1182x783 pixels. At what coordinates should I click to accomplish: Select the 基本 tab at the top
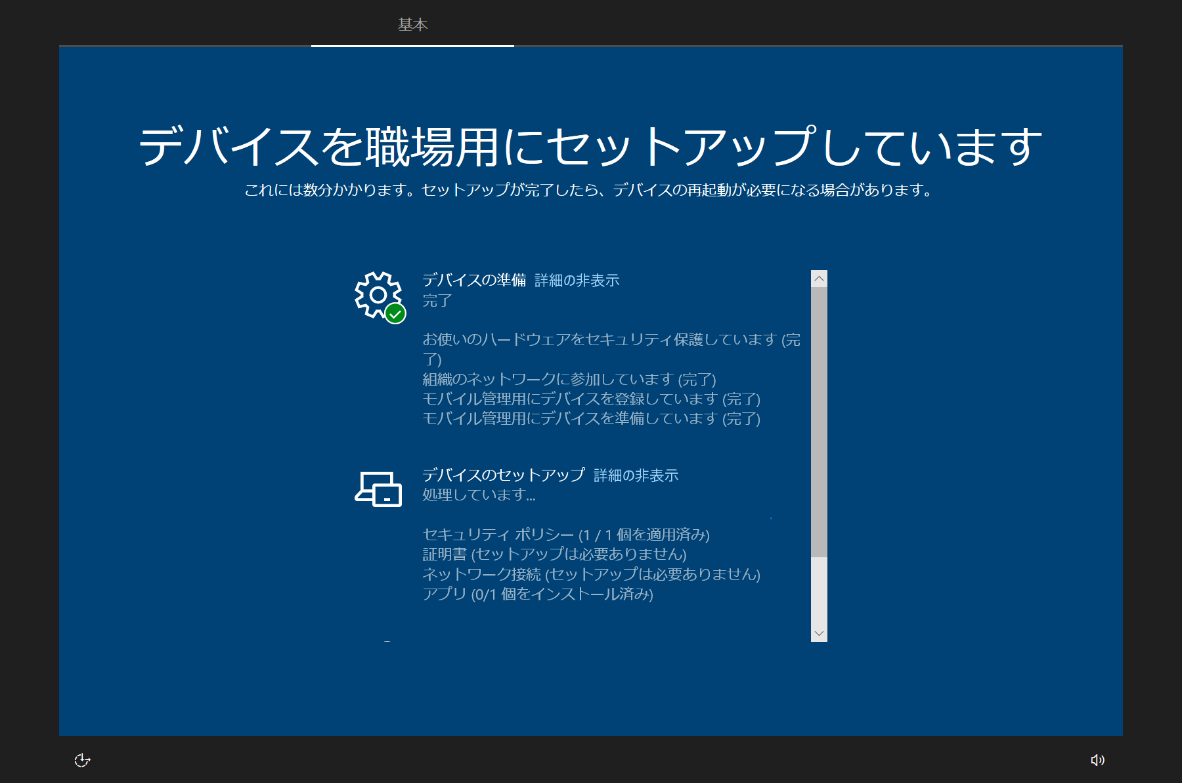click(412, 24)
